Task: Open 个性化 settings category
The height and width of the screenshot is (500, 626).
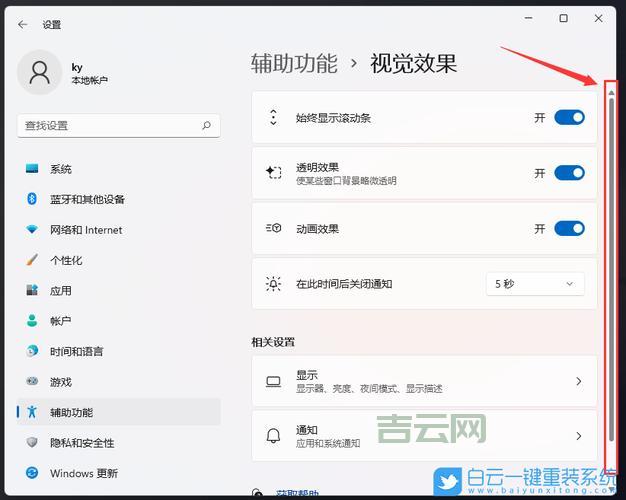Action: pos(119,260)
